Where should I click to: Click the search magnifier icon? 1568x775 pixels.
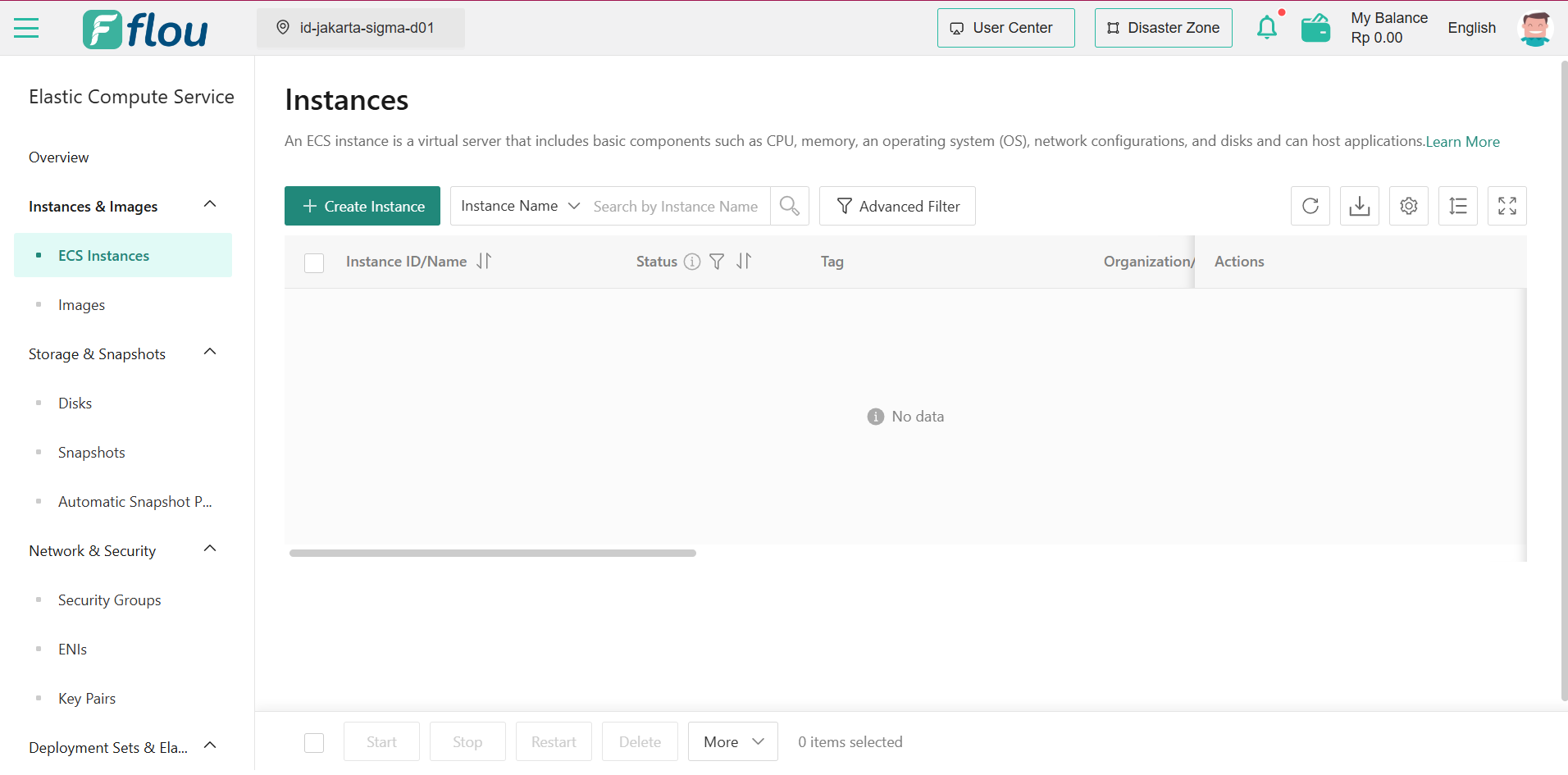coord(790,206)
